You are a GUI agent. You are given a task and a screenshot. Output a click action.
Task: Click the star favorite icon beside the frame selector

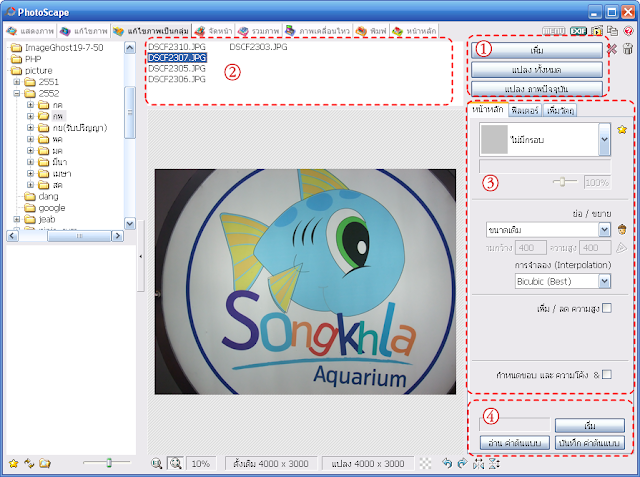coord(622,130)
